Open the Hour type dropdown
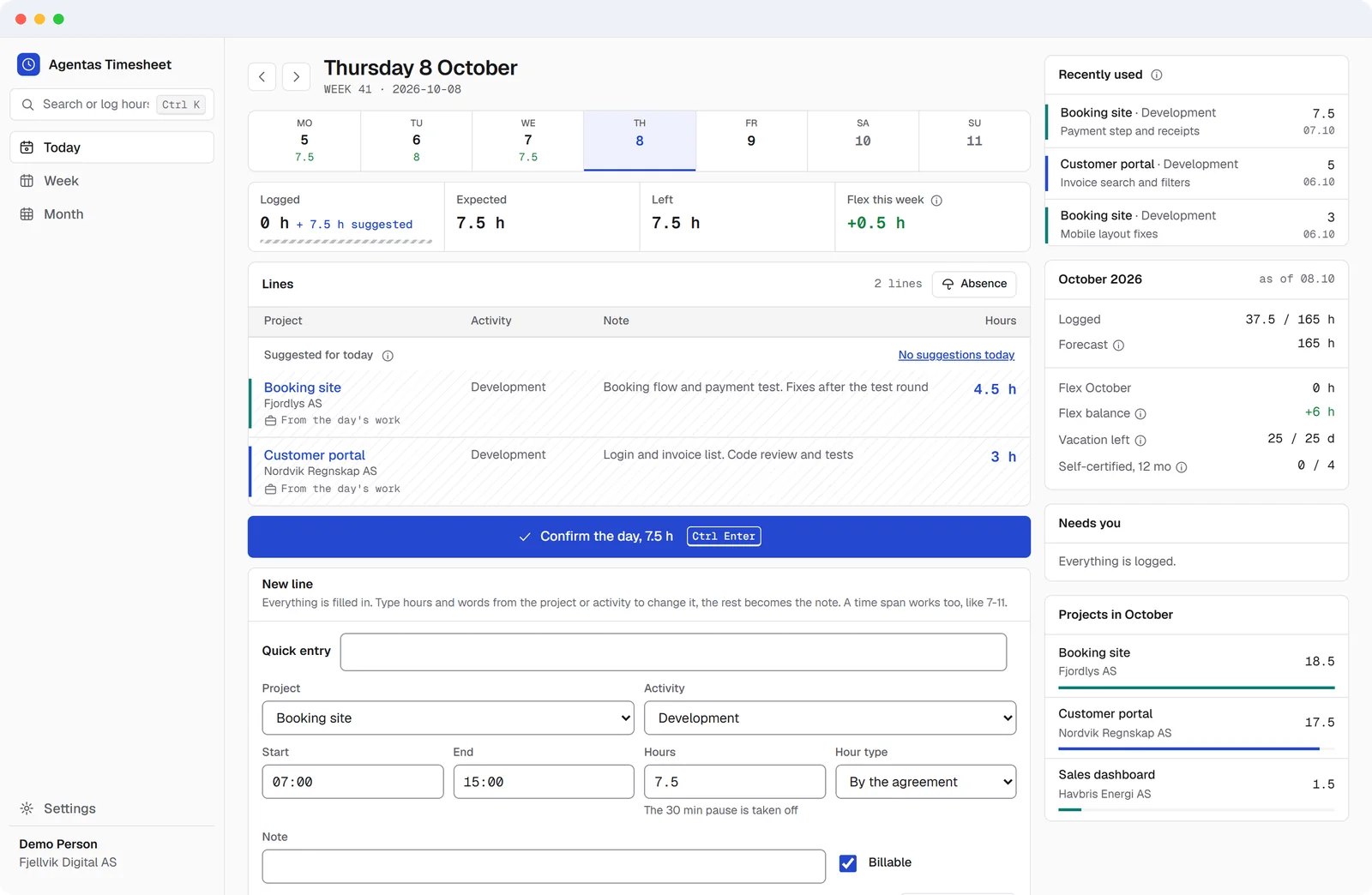The height and width of the screenshot is (895, 1372). pos(925,782)
